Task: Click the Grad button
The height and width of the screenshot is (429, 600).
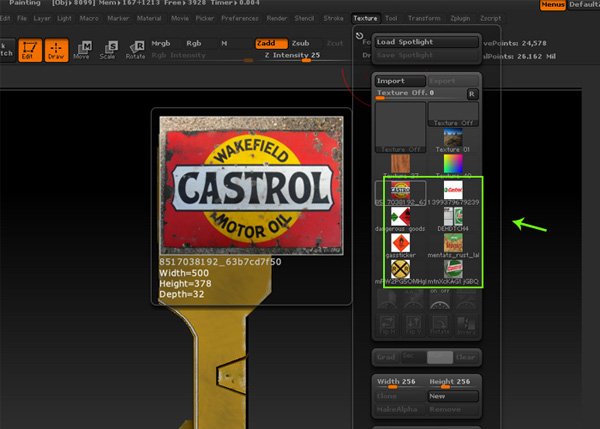Action: coord(386,357)
